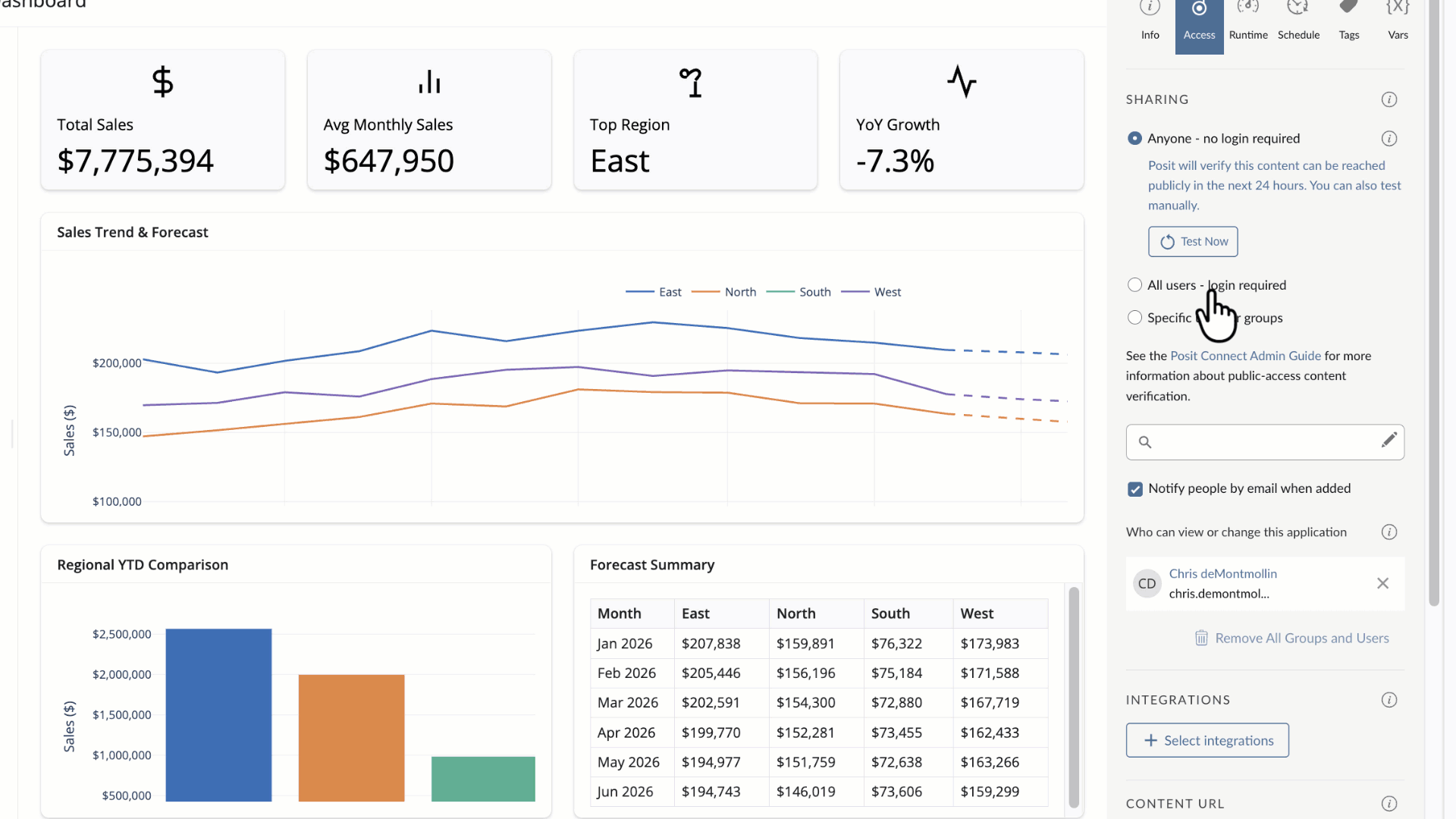1456x819 pixels.
Task: Click the Content URL info icon
Action: coord(1389,804)
